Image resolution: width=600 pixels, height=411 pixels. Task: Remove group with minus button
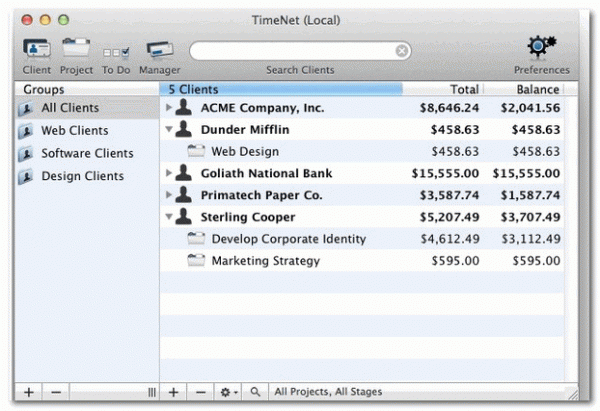pos(56,392)
